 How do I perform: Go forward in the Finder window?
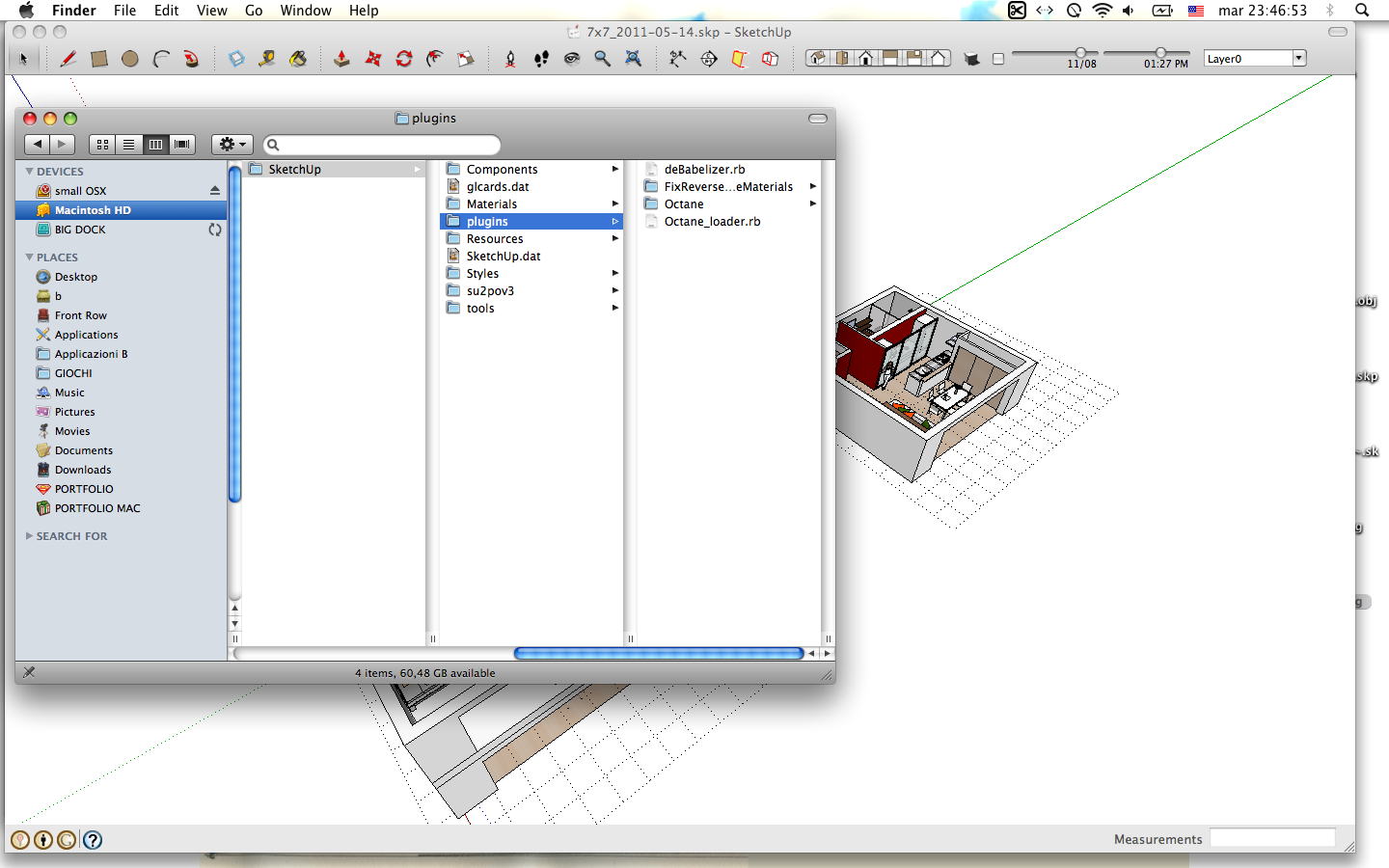pos(63,145)
